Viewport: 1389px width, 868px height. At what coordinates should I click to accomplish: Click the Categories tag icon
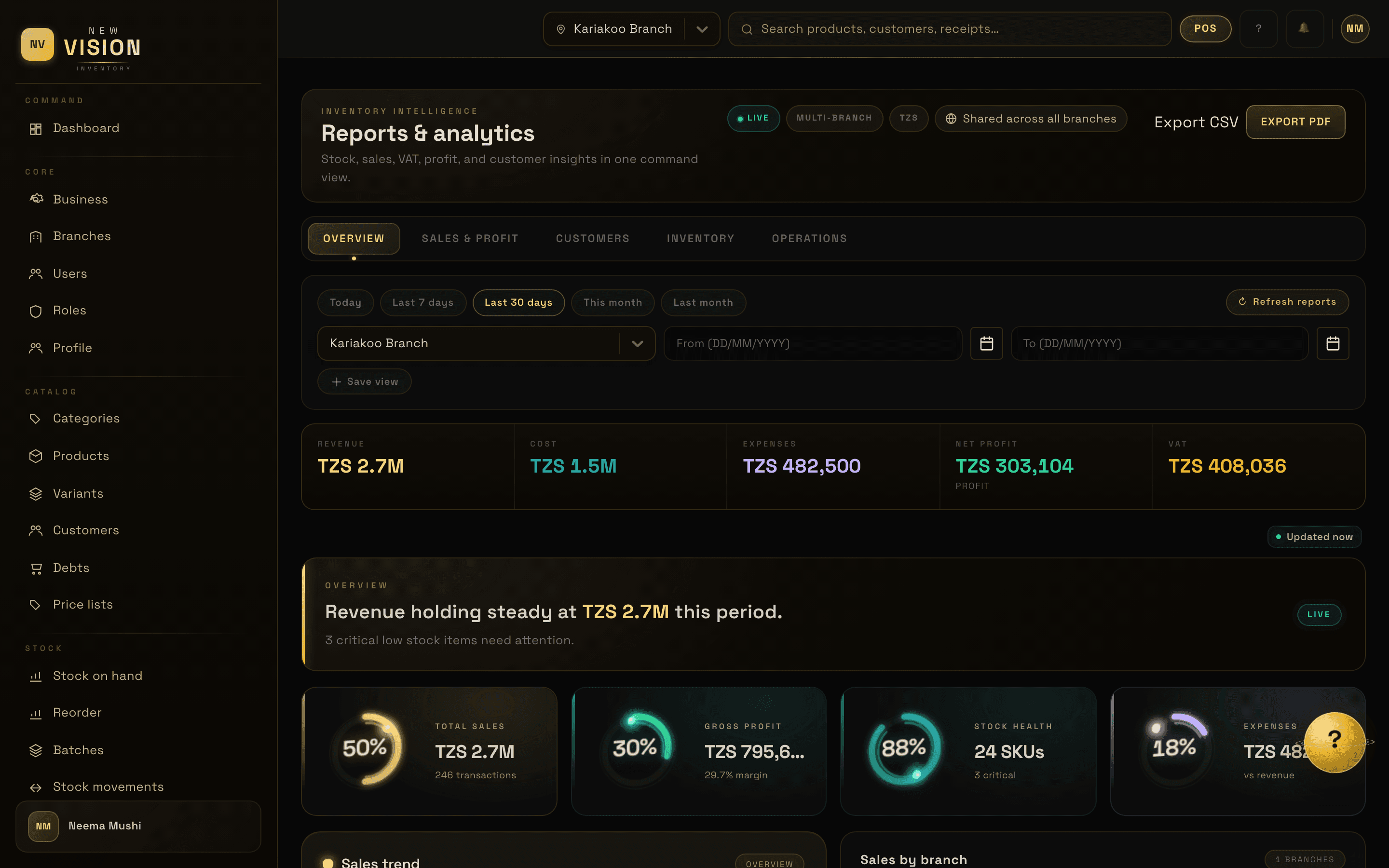(x=36, y=419)
